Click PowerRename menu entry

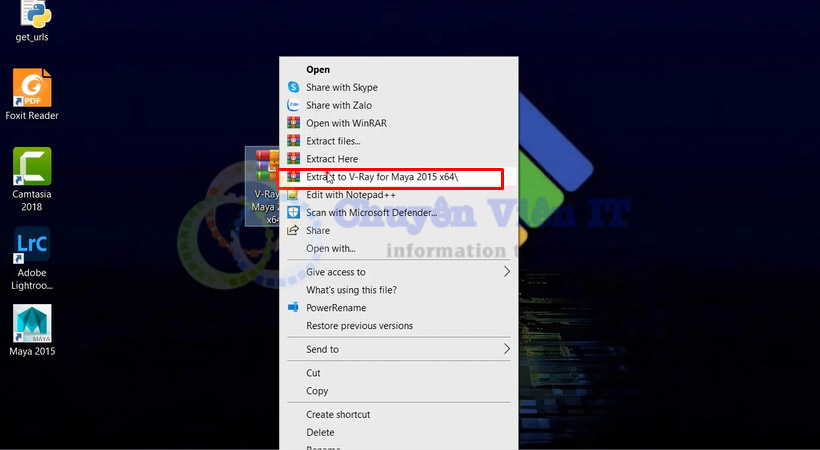tap(336, 308)
